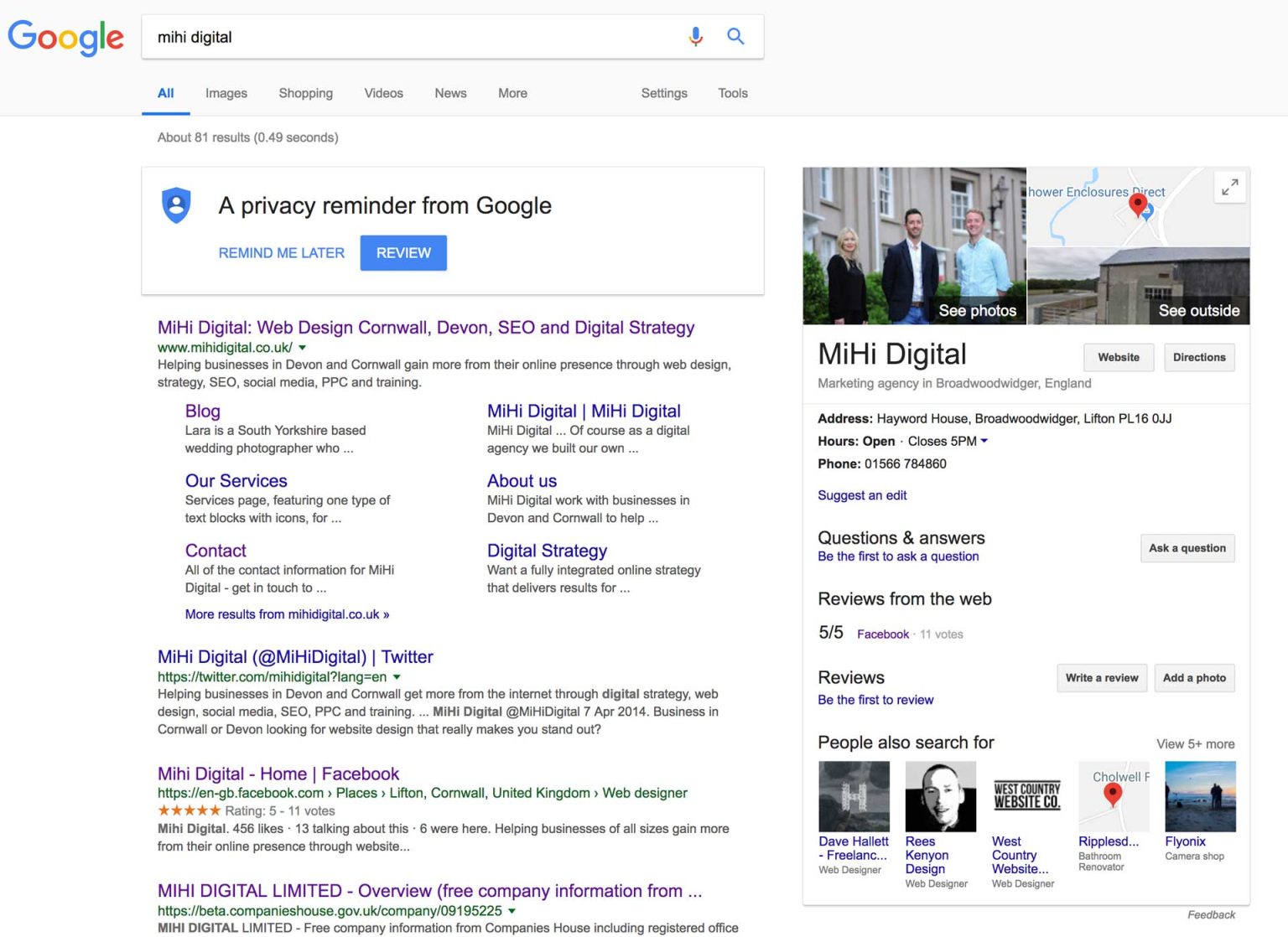Image resolution: width=1288 pixels, height=937 pixels.
Task: Open dropdown arrow next to Companies House URL
Action: coord(512,910)
